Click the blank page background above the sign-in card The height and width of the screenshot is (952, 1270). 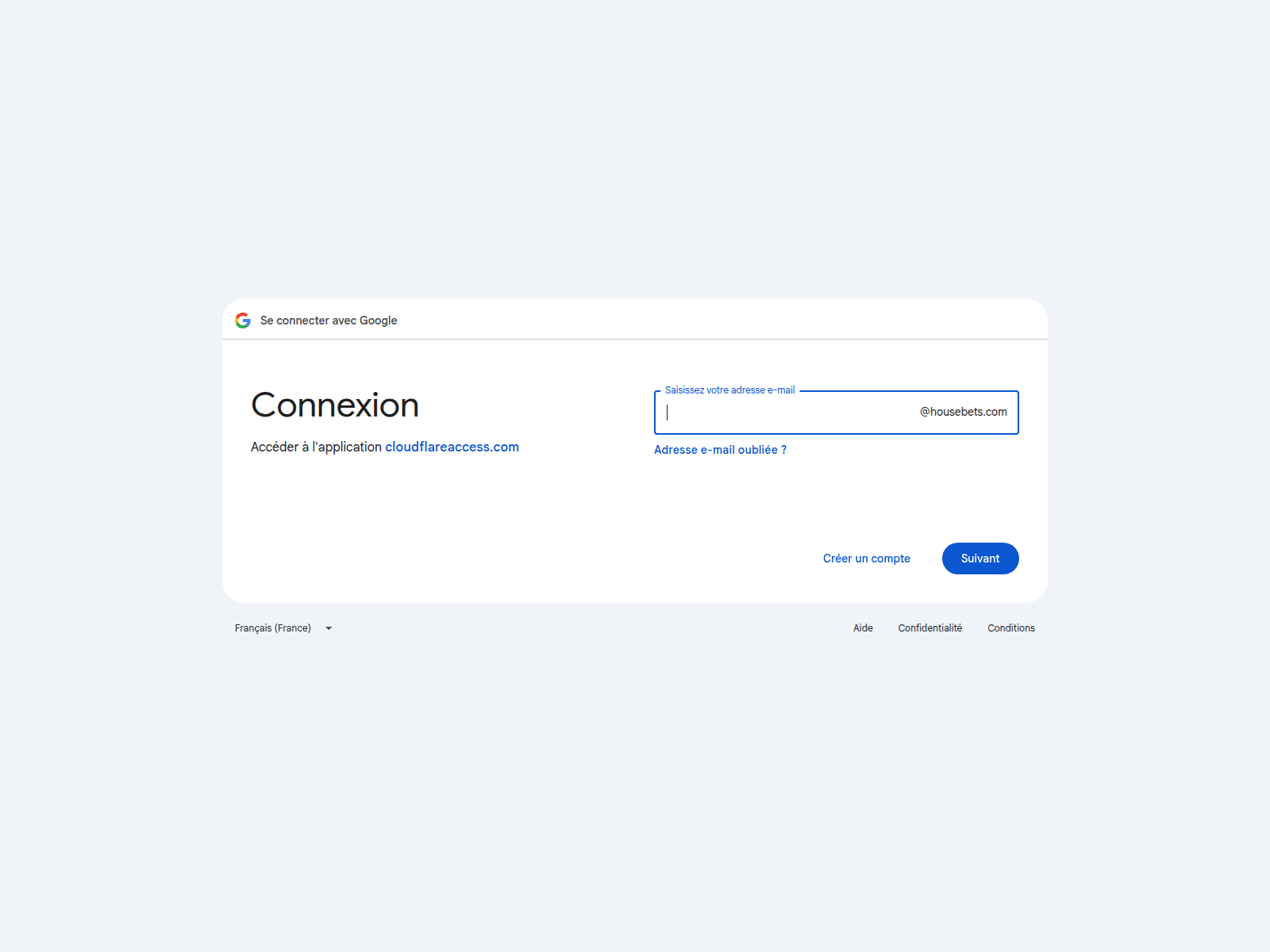635,151
